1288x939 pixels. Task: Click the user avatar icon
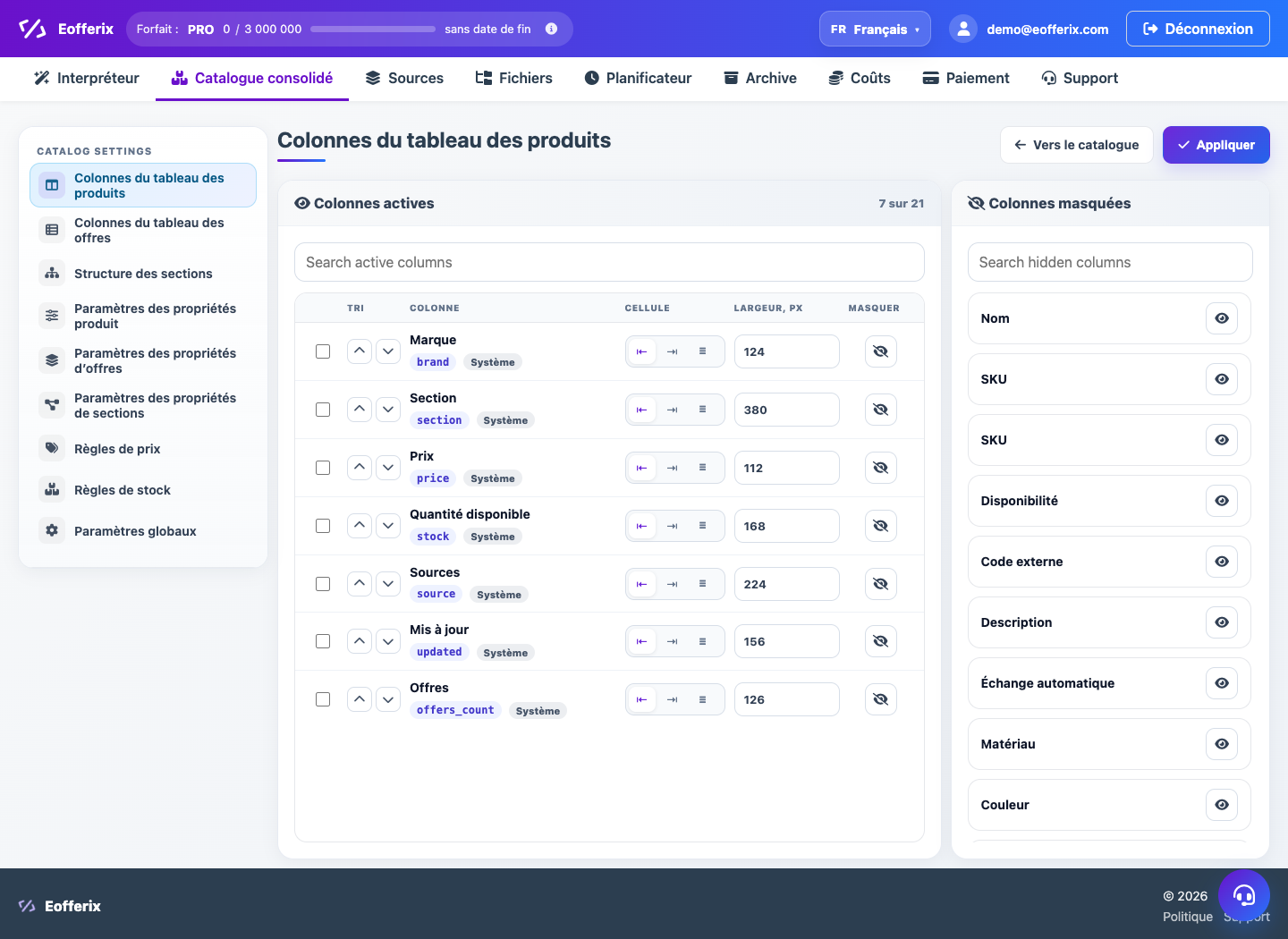(x=963, y=29)
